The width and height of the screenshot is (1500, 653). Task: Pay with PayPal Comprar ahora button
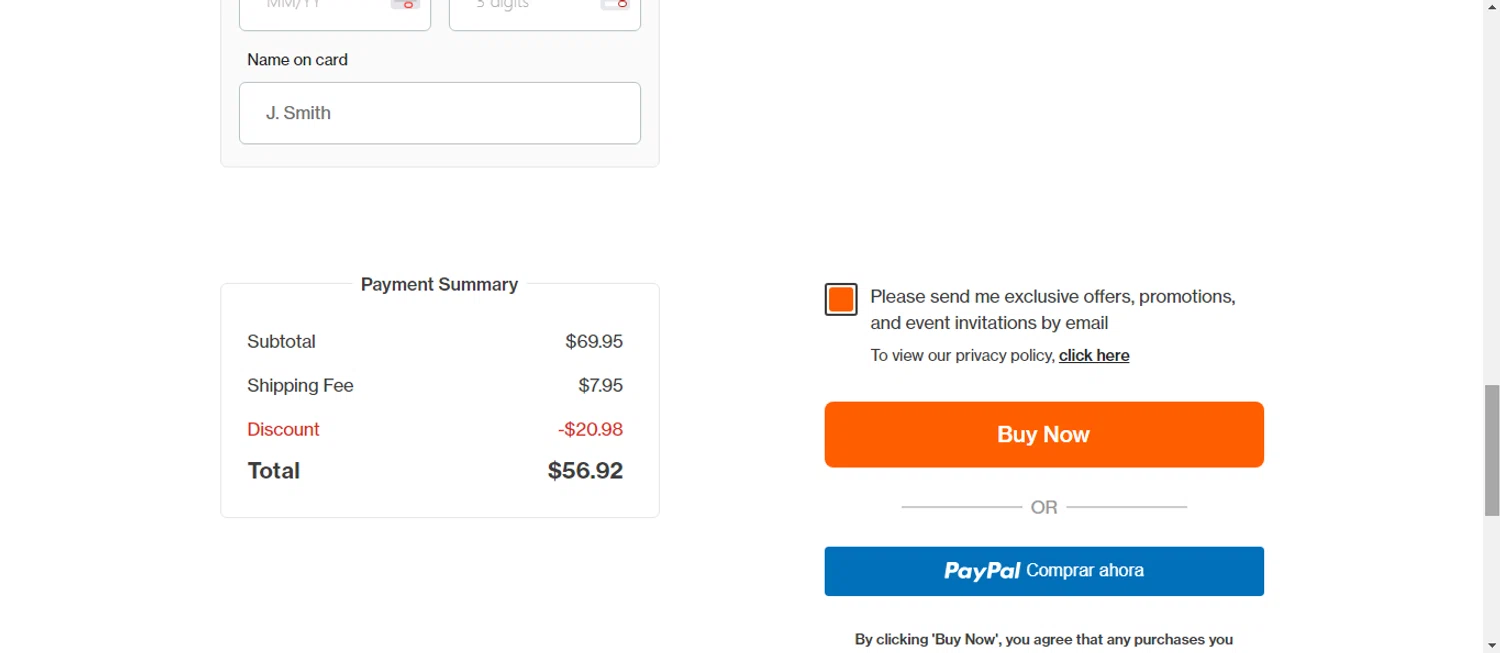point(1044,571)
